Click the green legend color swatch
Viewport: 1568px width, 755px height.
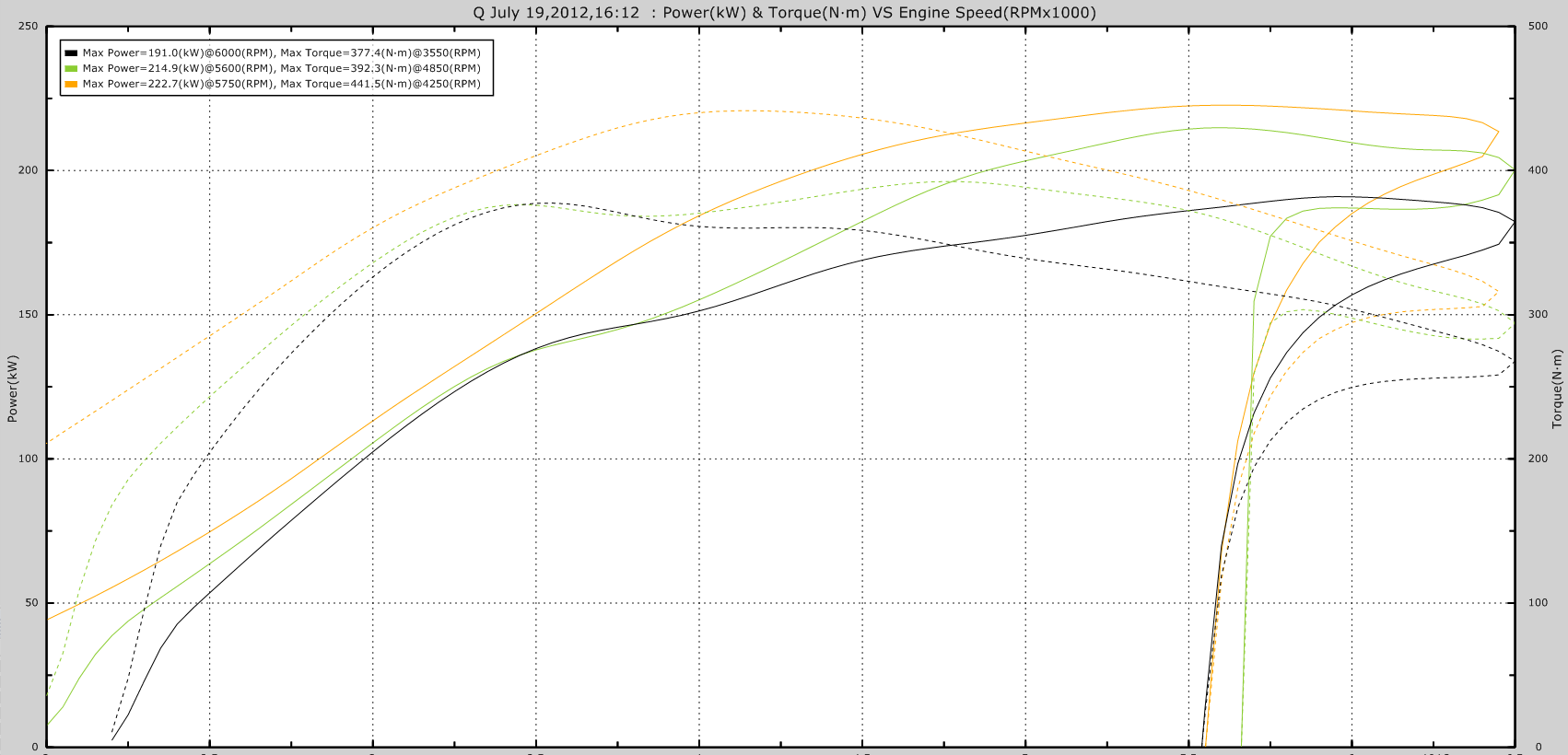[71, 69]
